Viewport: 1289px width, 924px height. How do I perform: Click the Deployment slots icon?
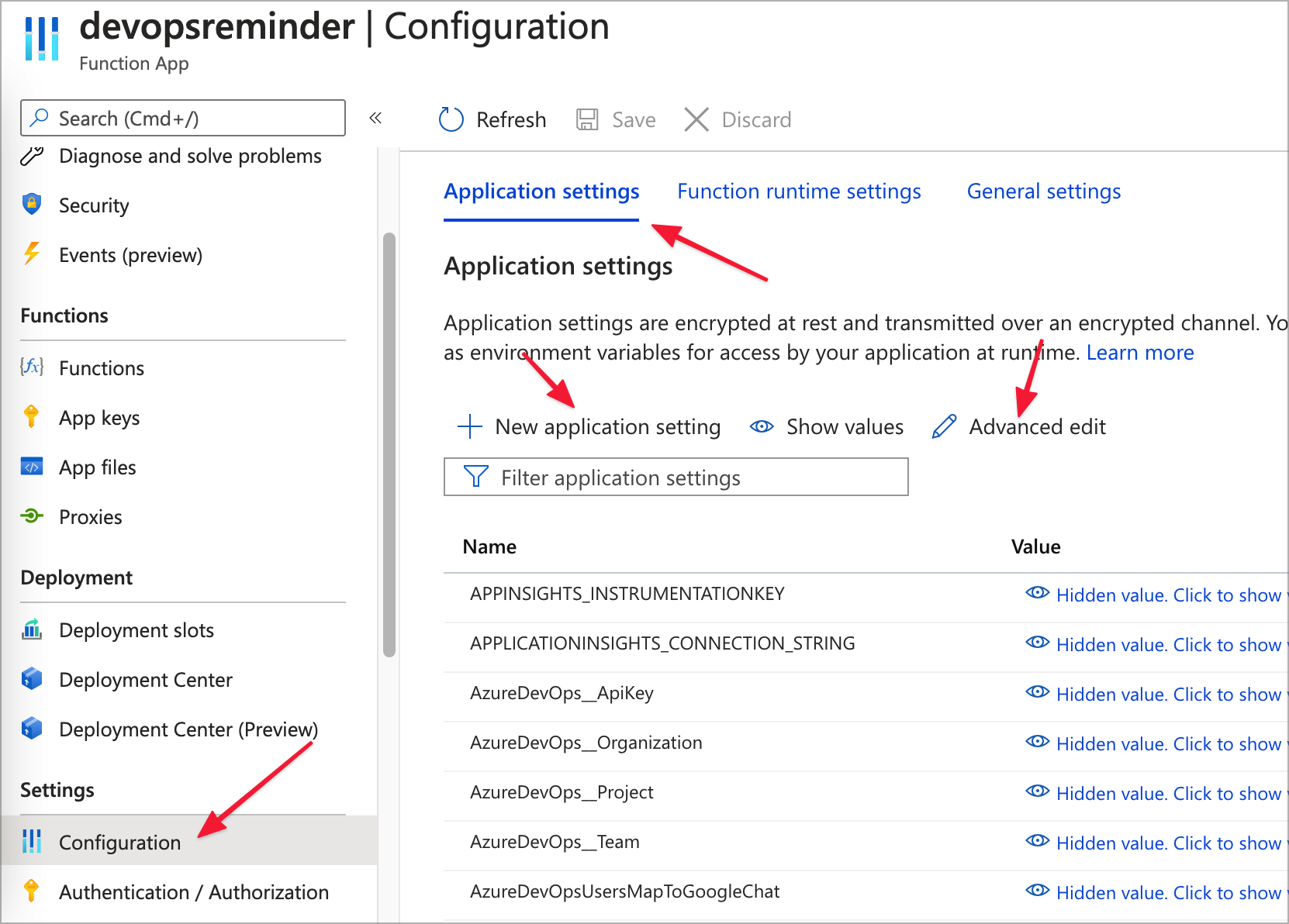click(32, 629)
